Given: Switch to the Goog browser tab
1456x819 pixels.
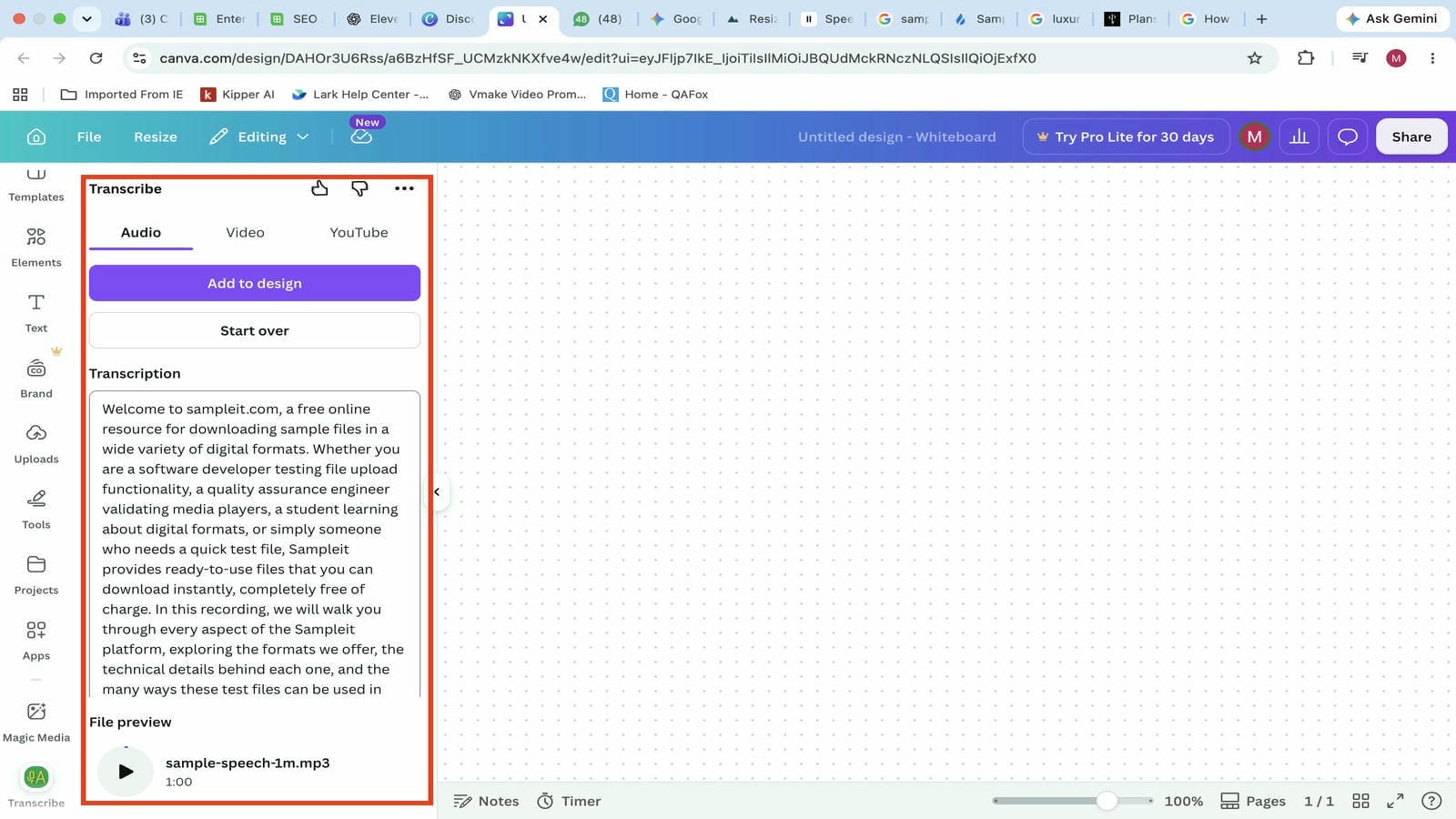Looking at the screenshot, I should point(674,18).
